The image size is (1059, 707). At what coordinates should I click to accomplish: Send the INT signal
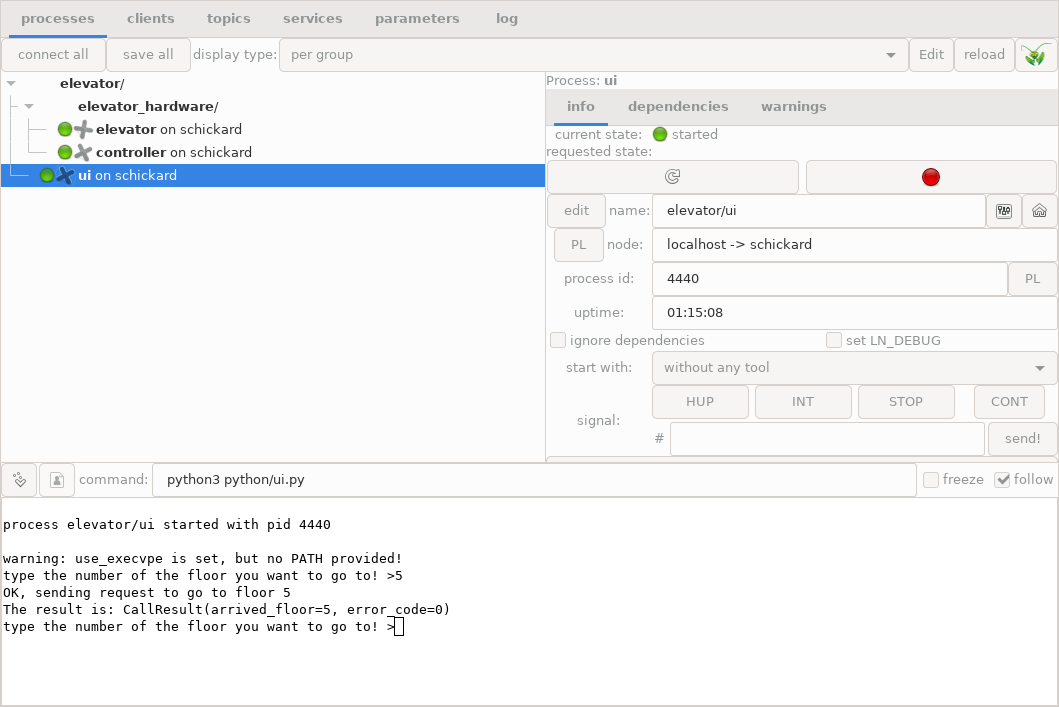(802, 402)
